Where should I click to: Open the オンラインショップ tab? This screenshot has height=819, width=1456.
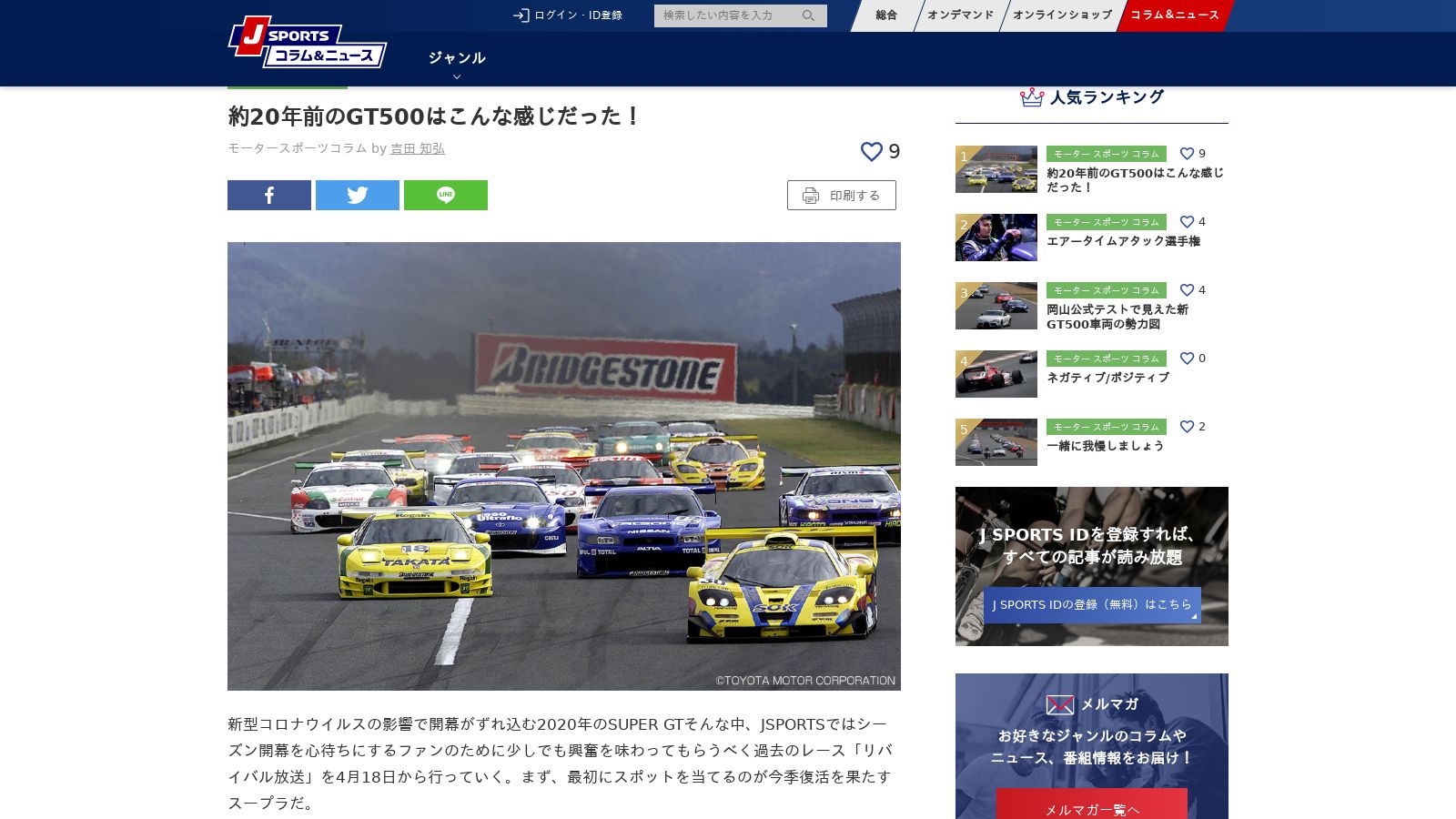[1062, 15]
